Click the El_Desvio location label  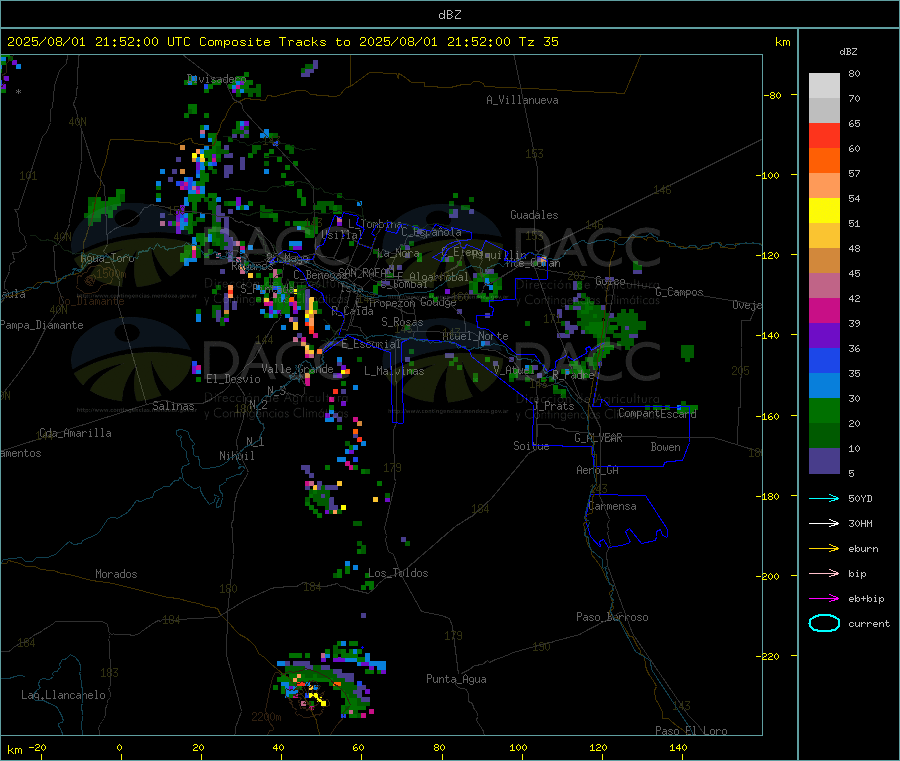[233, 379]
